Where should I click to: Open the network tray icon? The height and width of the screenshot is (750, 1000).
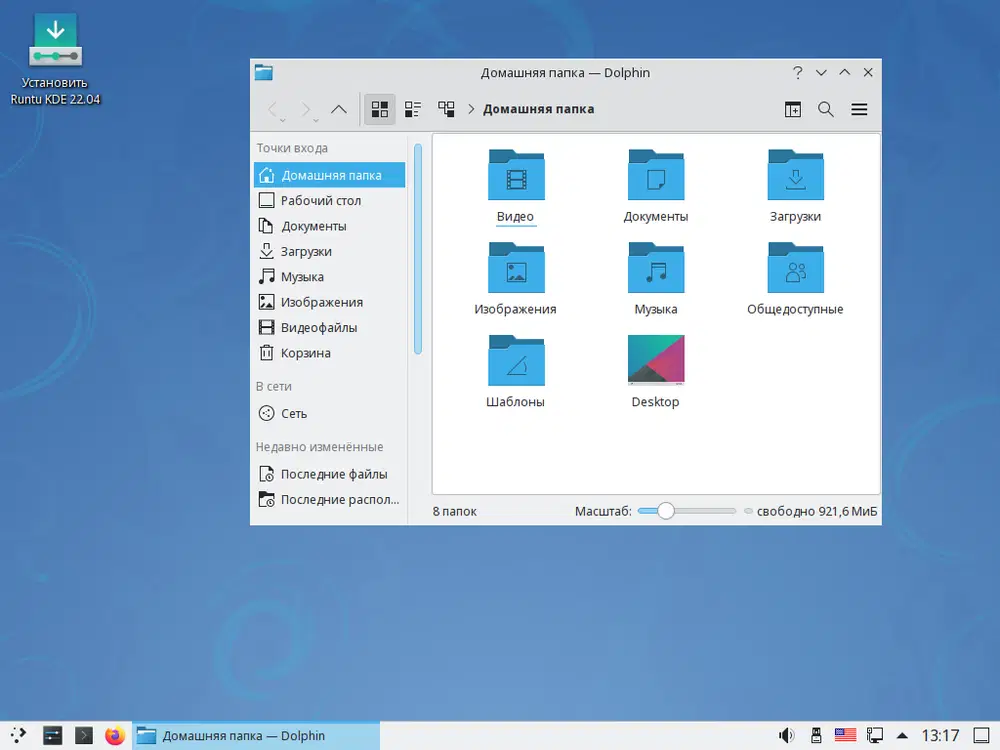click(874, 735)
